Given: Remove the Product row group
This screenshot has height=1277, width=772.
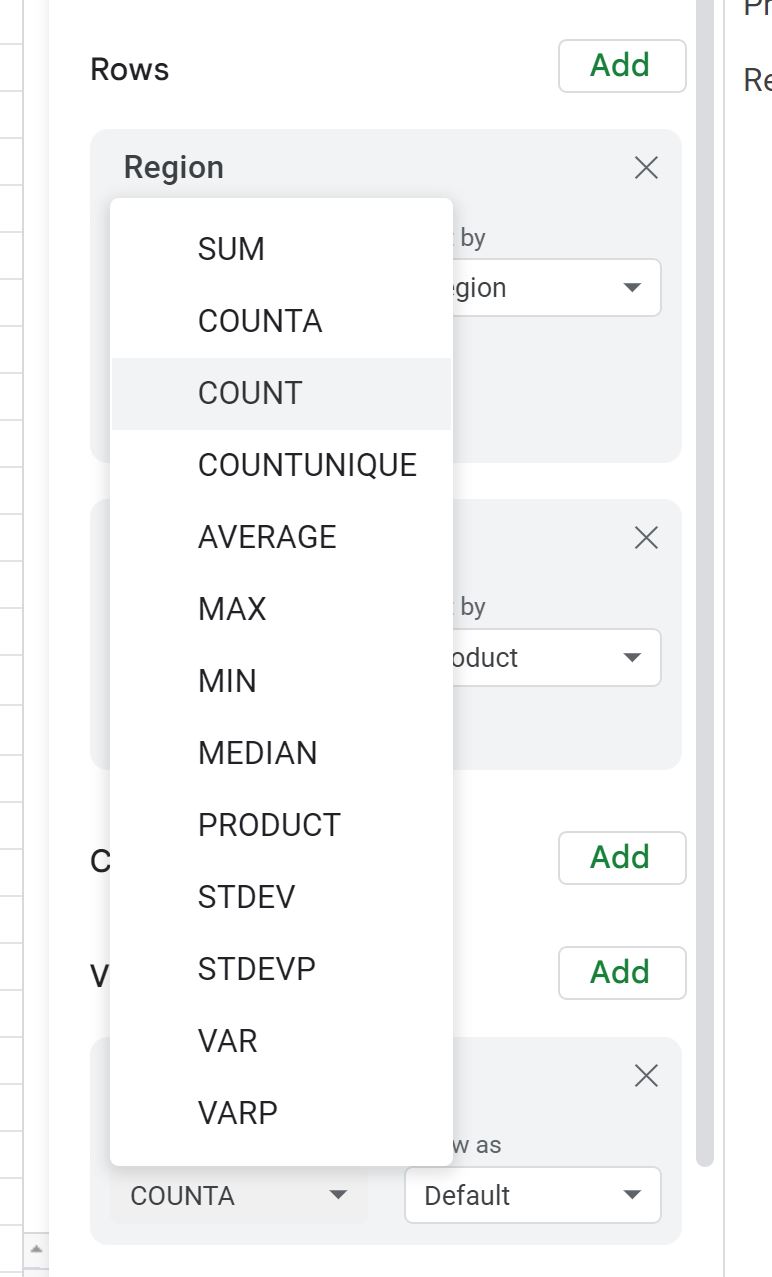Looking at the screenshot, I should coord(646,537).
